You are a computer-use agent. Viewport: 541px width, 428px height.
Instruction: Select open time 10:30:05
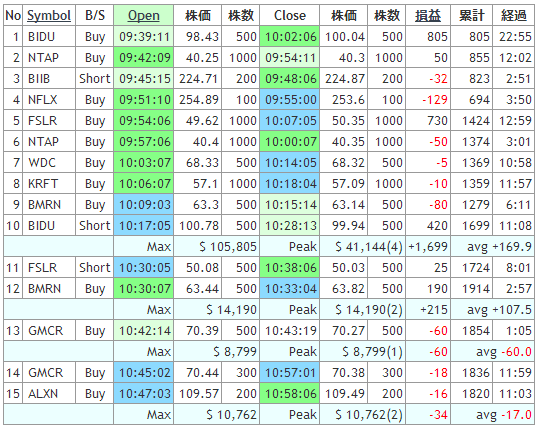pyautogui.click(x=144, y=268)
